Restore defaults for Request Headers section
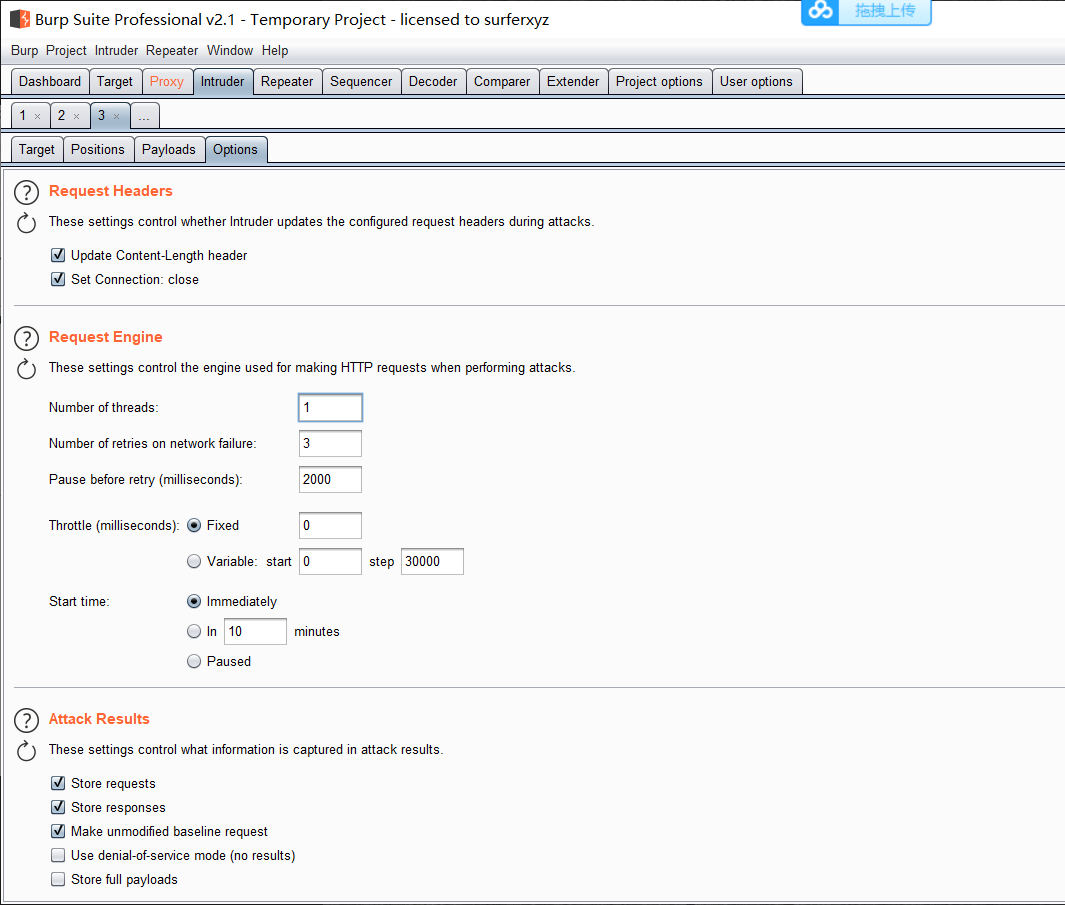 [x=26, y=223]
